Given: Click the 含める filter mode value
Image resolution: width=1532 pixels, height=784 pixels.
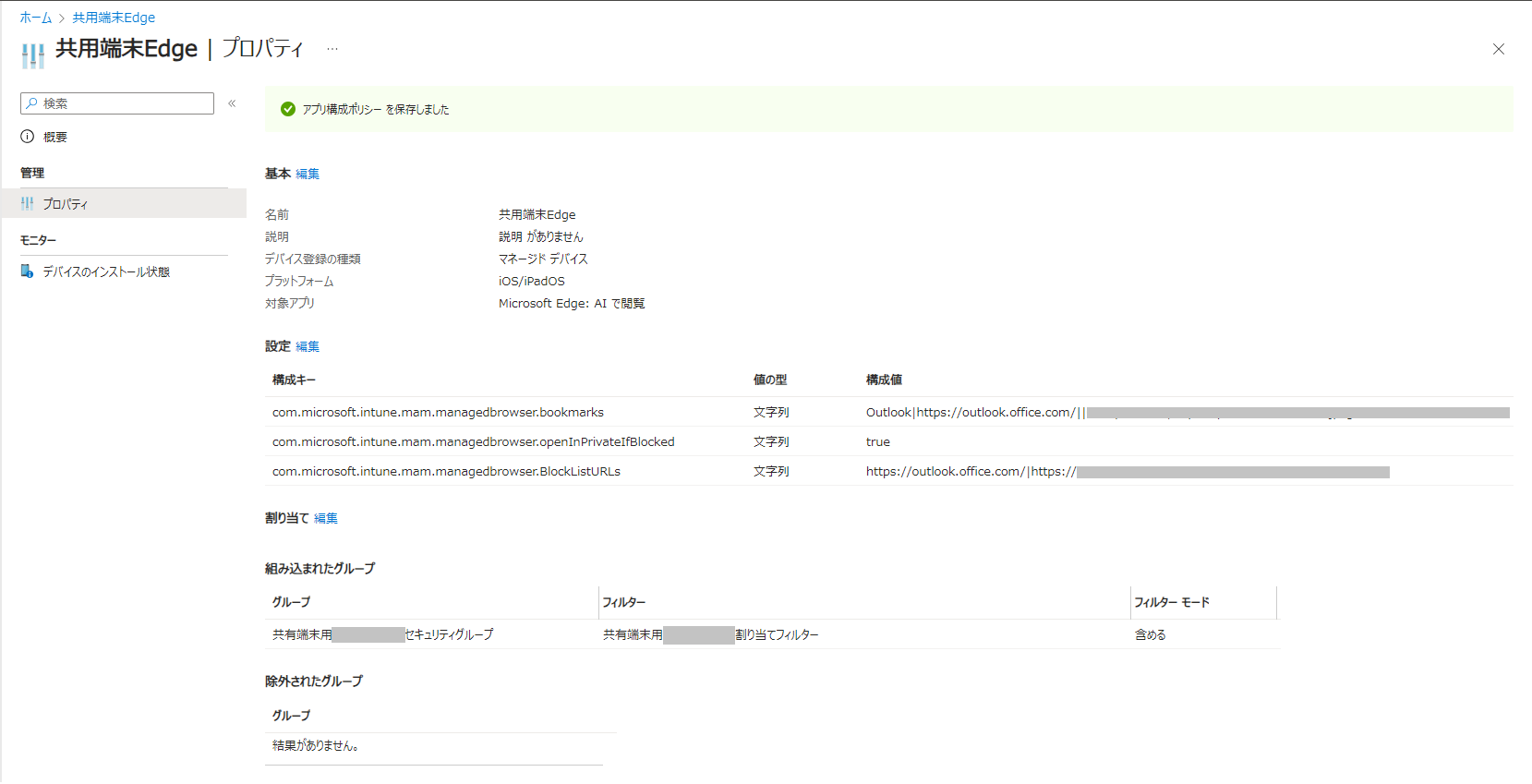Looking at the screenshot, I should point(1151,634).
